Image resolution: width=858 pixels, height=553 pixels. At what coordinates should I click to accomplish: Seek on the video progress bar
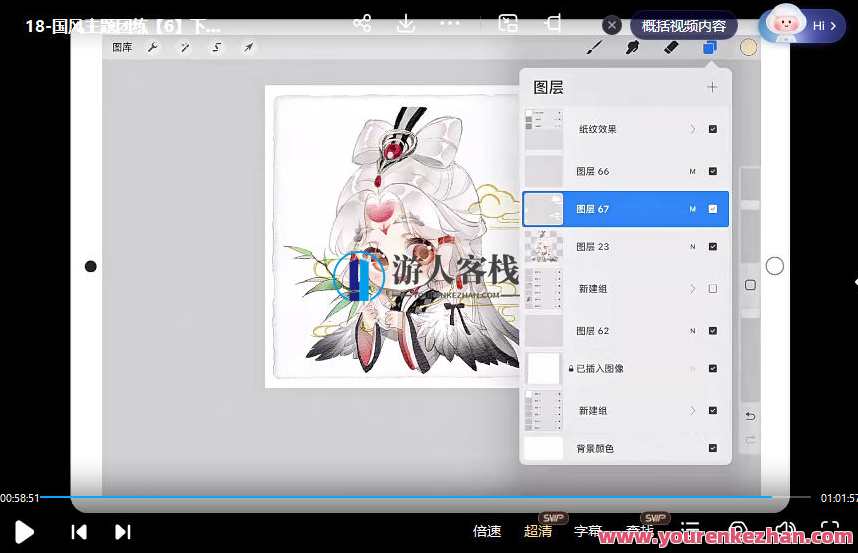425,497
